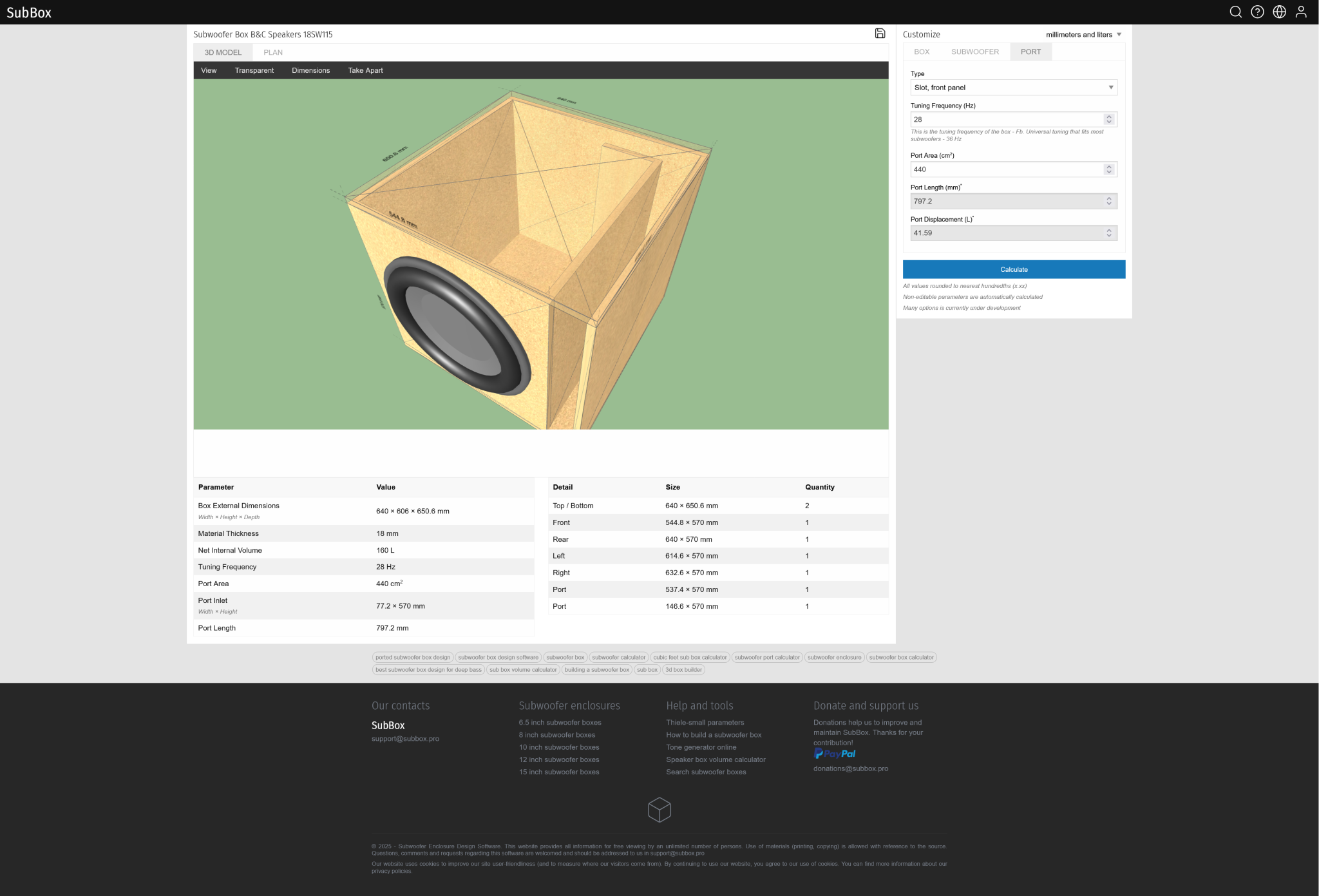Click the 'building a subwoofer box' tag
1319x896 pixels.
point(597,670)
